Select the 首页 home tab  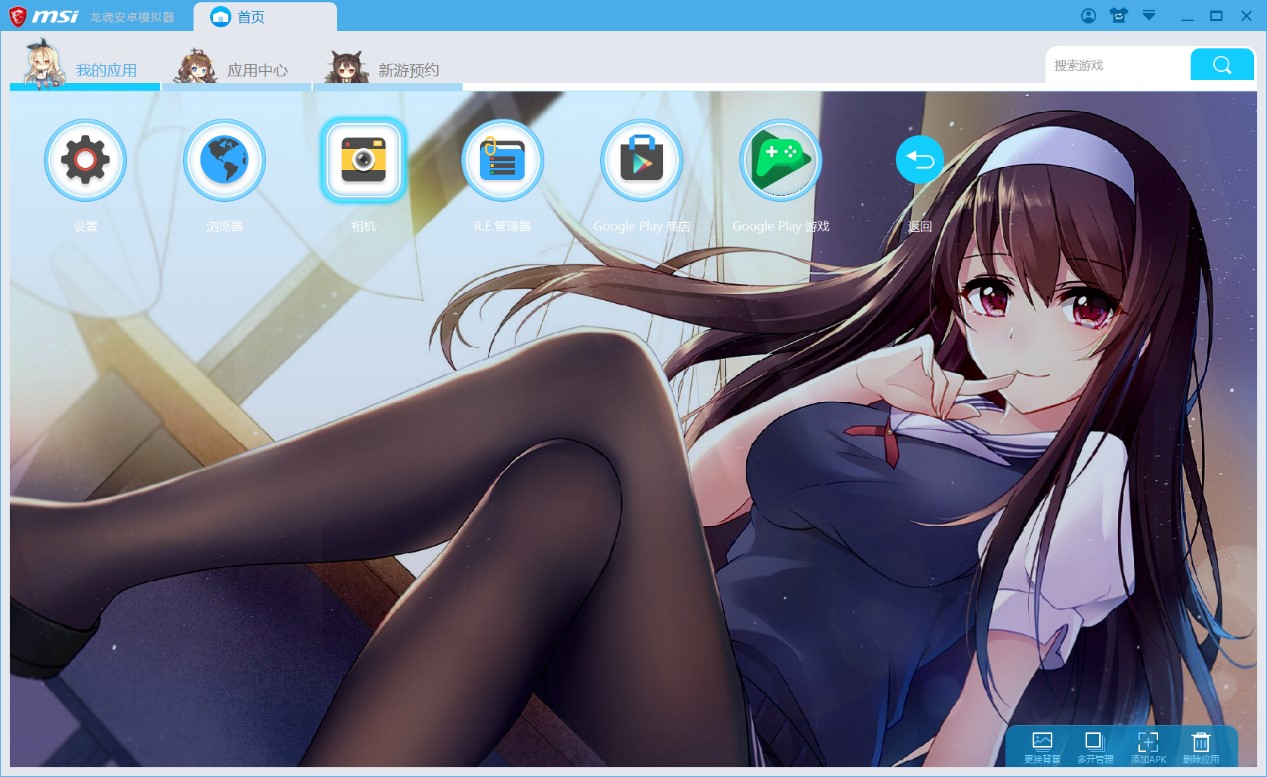tap(251, 17)
